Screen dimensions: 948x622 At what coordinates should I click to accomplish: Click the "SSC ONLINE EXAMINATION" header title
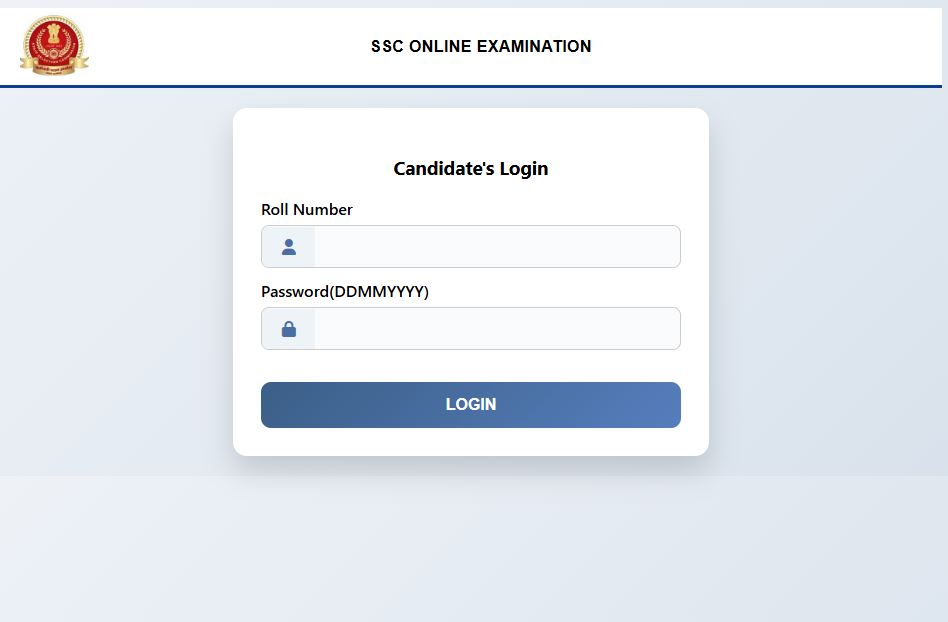tap(481, 46)
